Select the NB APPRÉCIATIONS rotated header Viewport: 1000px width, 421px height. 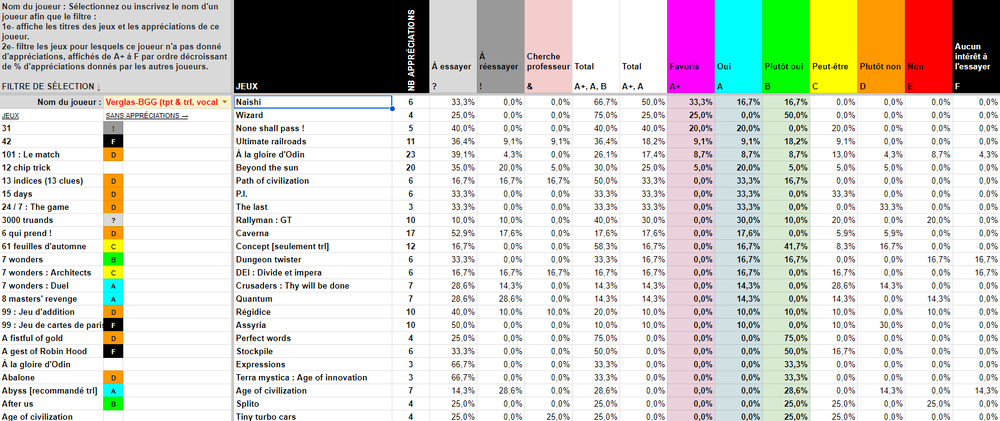click(411, 45)
